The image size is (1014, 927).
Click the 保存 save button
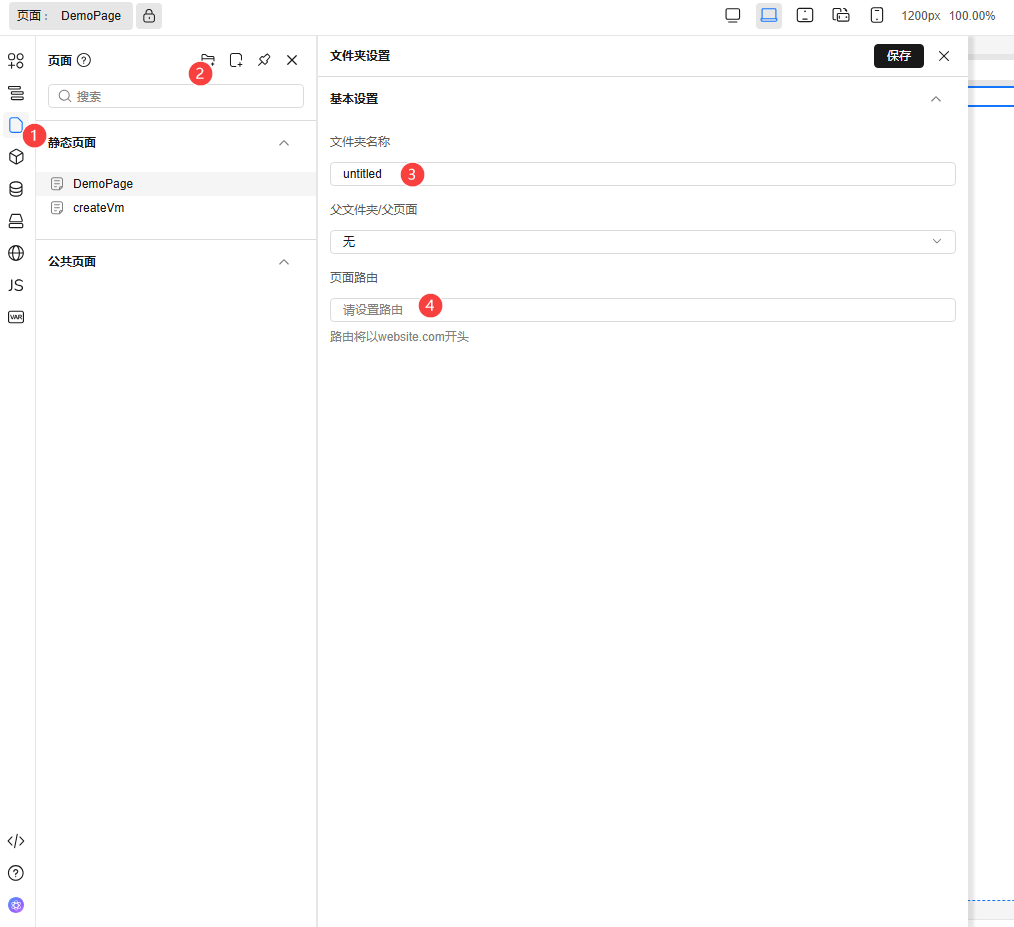pyautogui.click(x=898, y=56)
